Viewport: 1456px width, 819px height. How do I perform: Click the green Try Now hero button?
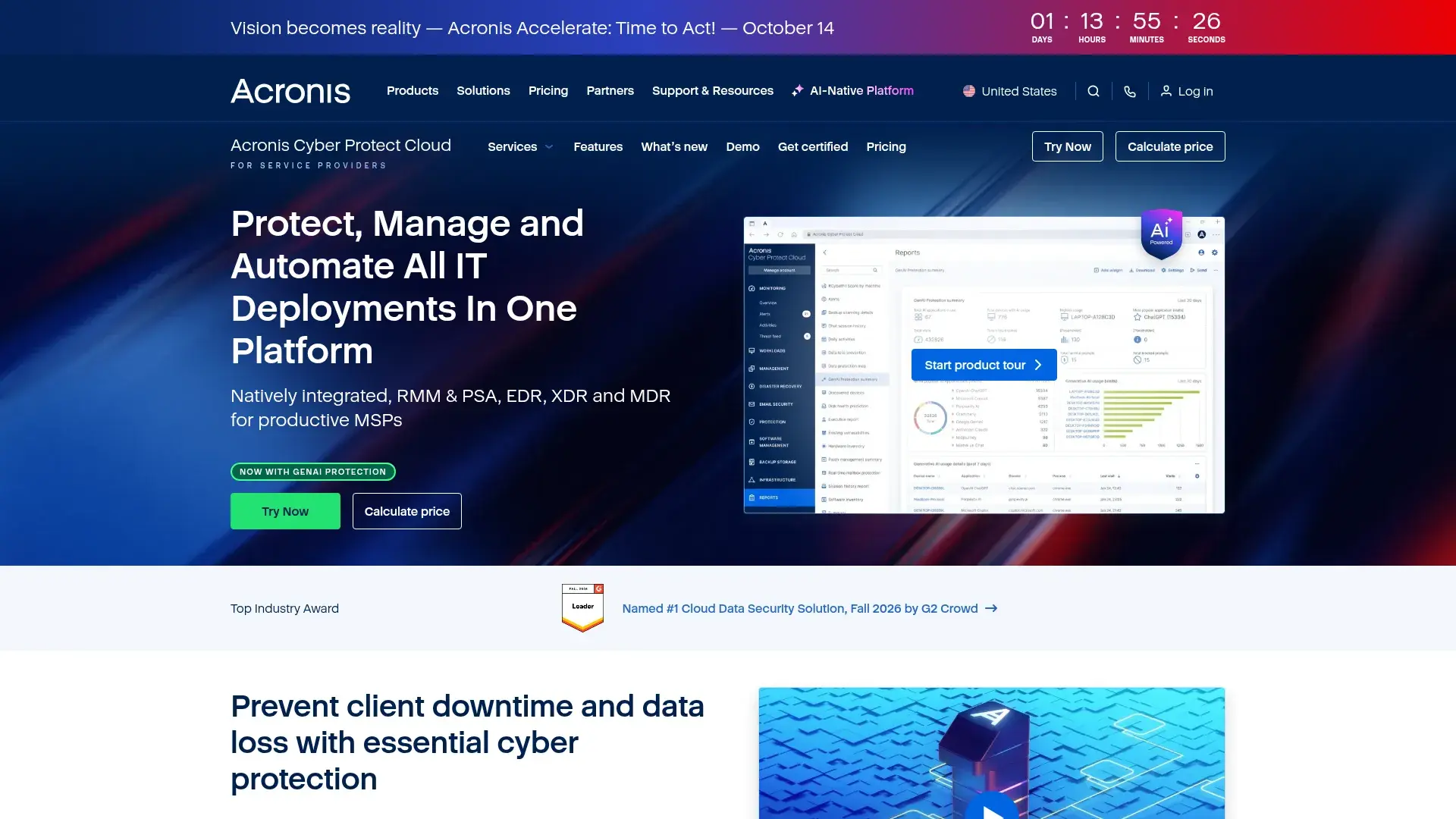(285, 511)
